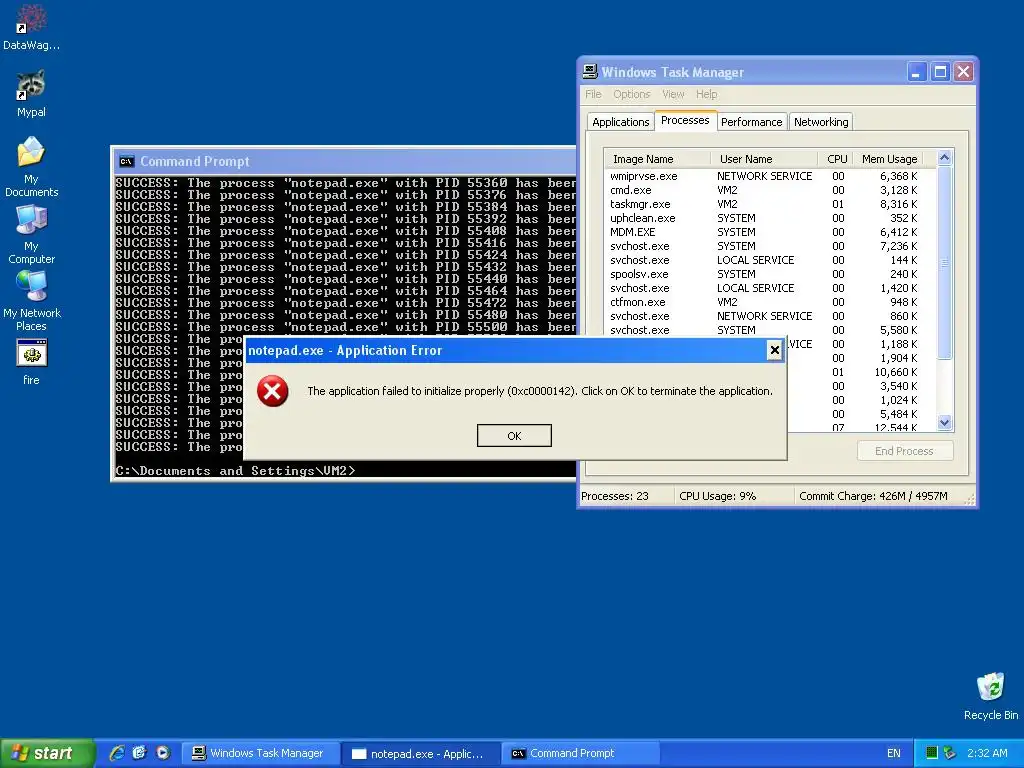
Task: Click the red error icon in dialog
Action: tap(272, 391)
